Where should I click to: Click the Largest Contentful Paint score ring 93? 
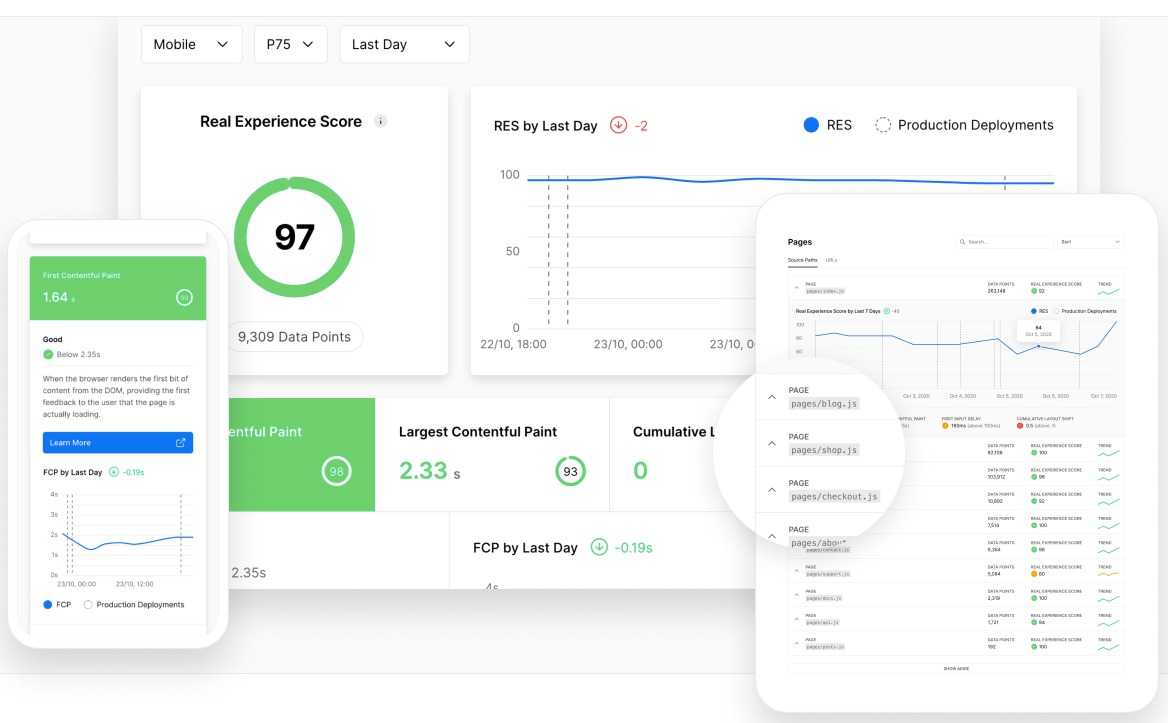click(570, 471)
